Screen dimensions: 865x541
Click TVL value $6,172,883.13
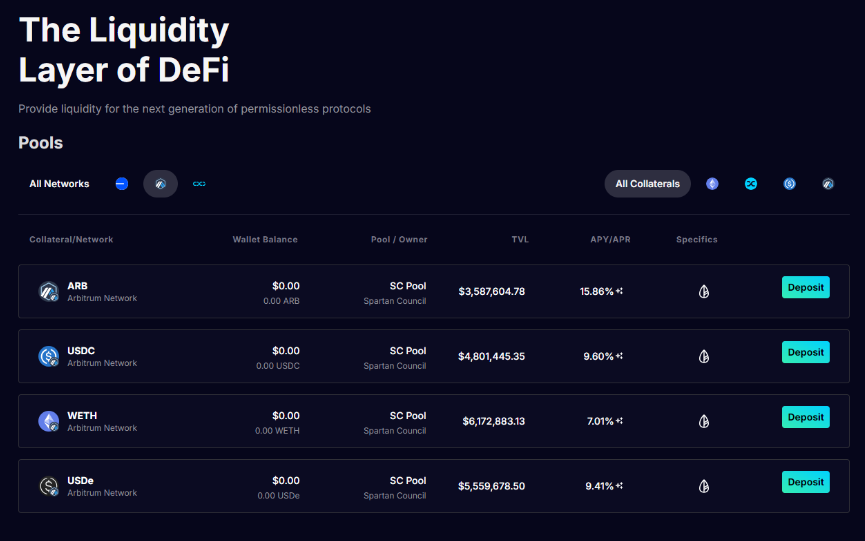[x=494, y=421]
